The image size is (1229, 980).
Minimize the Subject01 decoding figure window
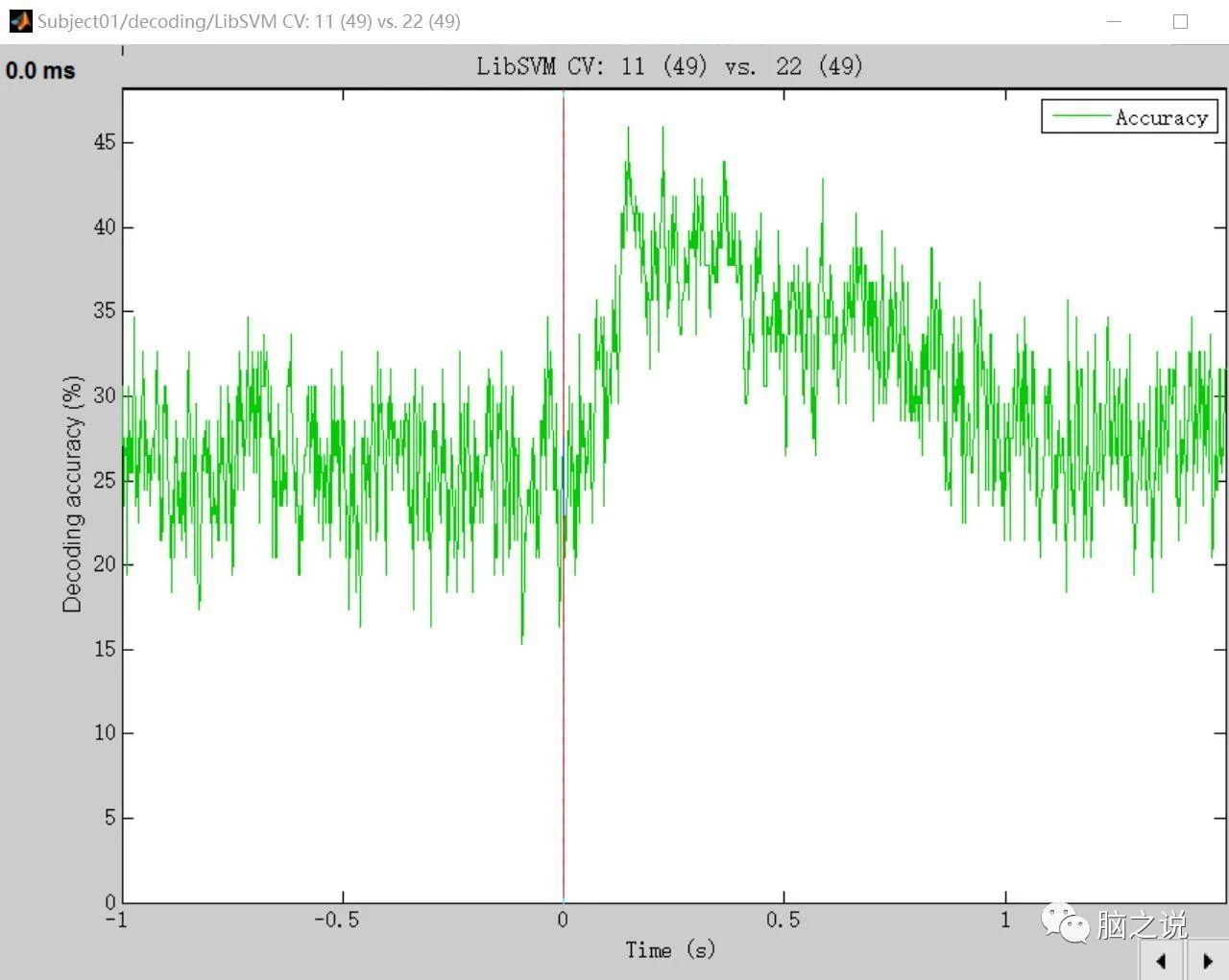(x=1115, y=21)
